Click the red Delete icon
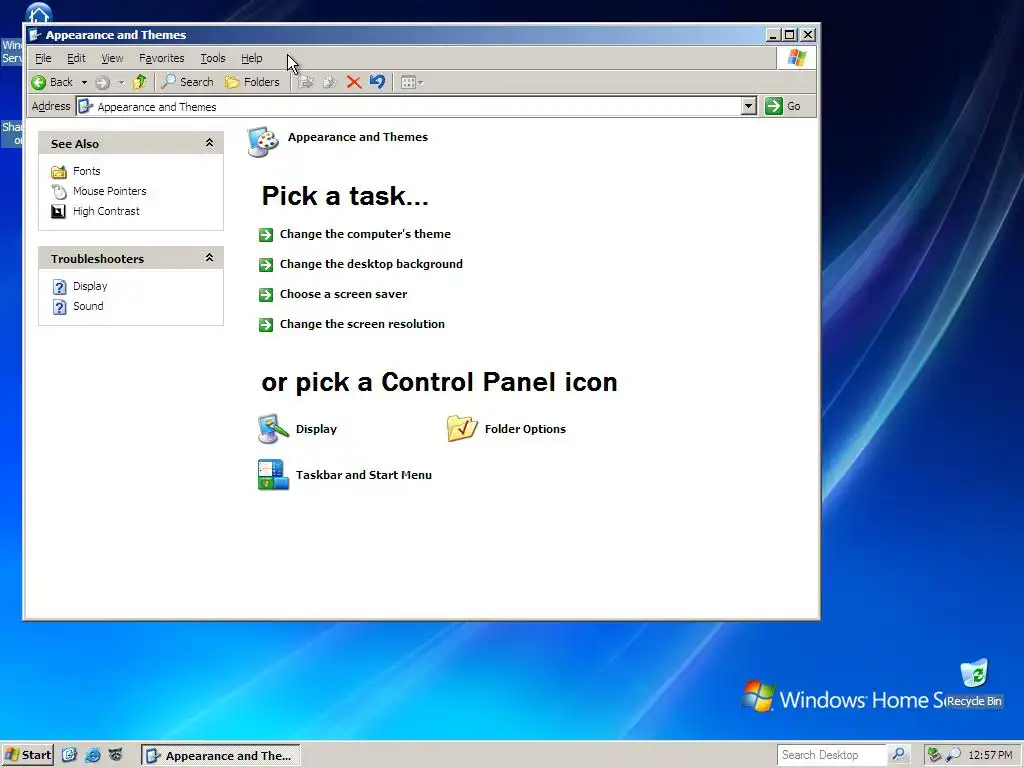The height and width of the screenshot is (768, 1024). (x=353, y=82)
